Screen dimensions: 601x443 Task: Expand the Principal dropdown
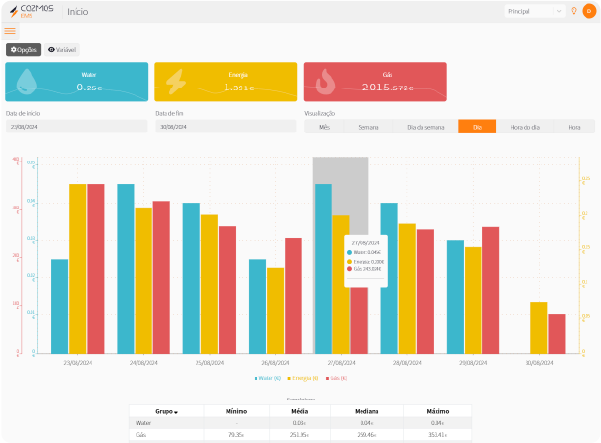[x=535, y=11]
